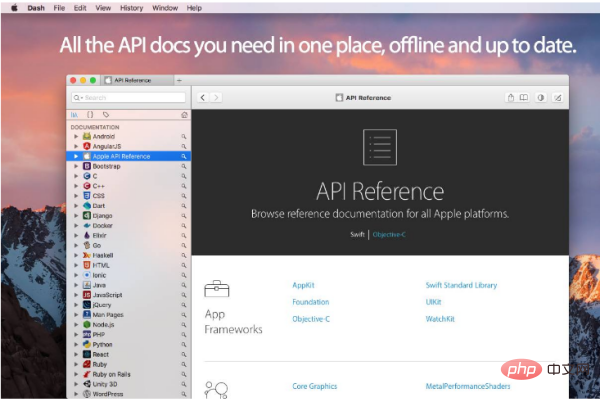600x402 pixels.
Task: Select the Man Pages docset row
Action: pos(129,315)
